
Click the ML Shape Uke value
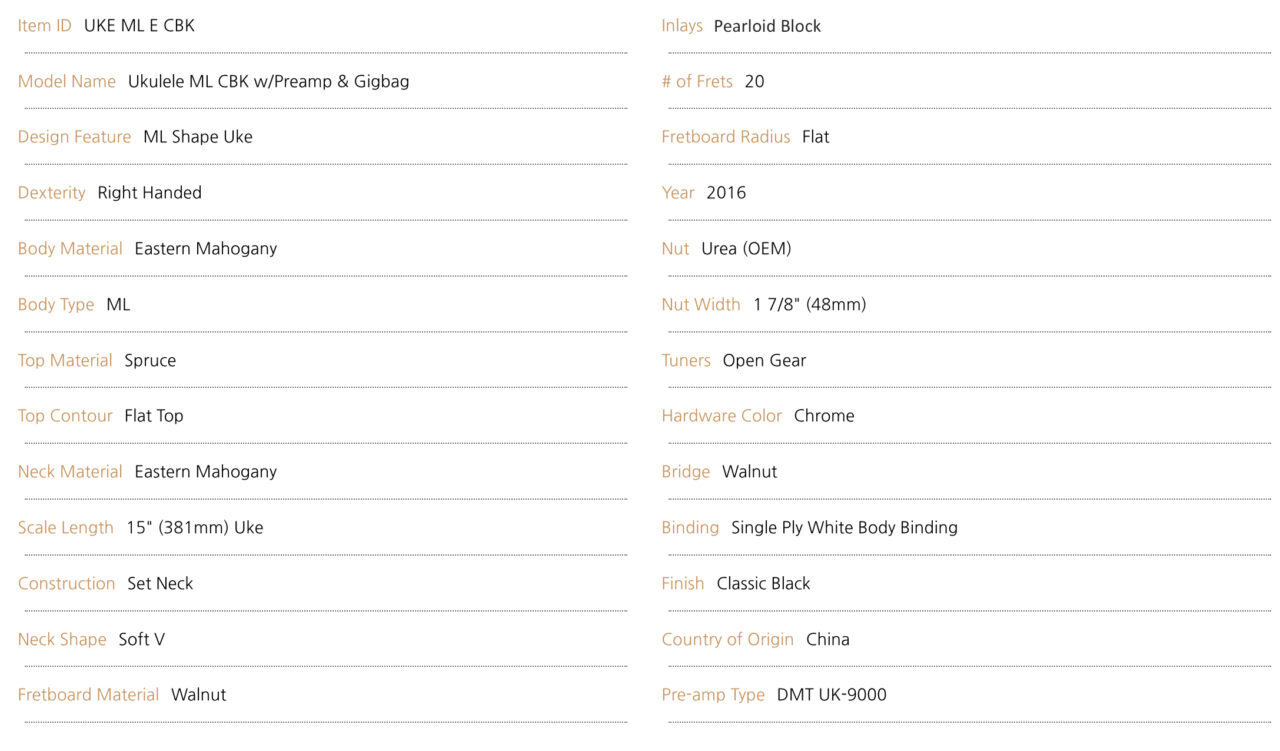pos(198,137)
